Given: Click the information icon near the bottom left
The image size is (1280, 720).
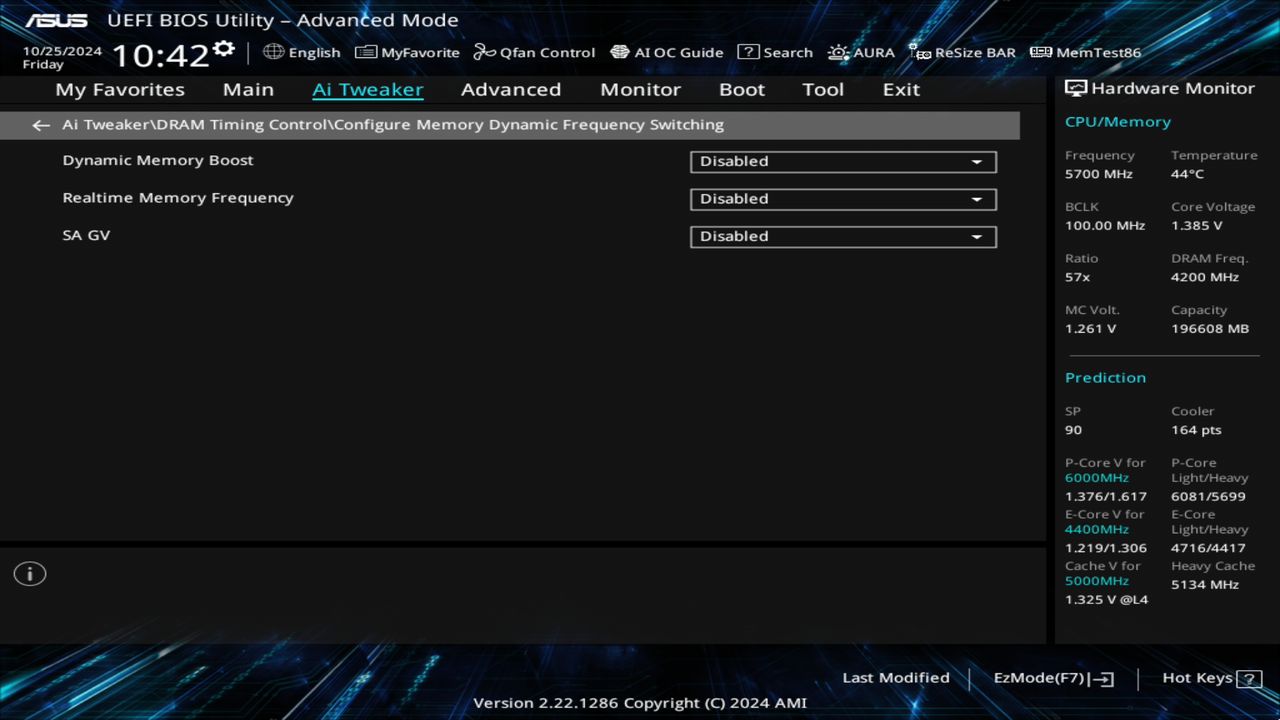Looking at the screenshot, I should (x=29, y=573).
